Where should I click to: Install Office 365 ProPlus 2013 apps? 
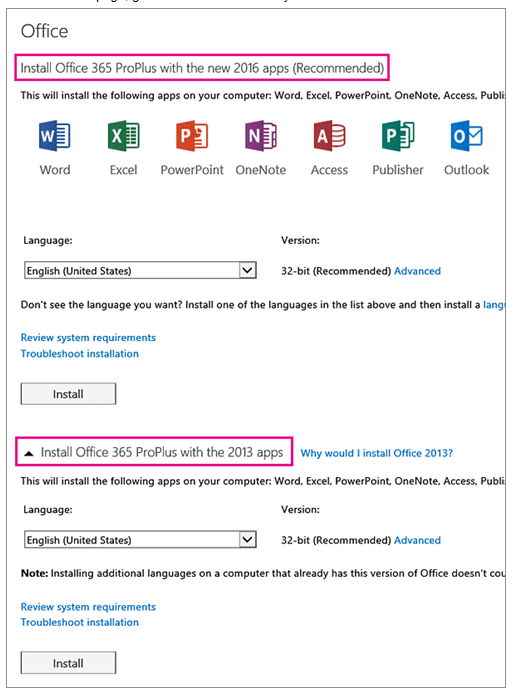point(68,663)
